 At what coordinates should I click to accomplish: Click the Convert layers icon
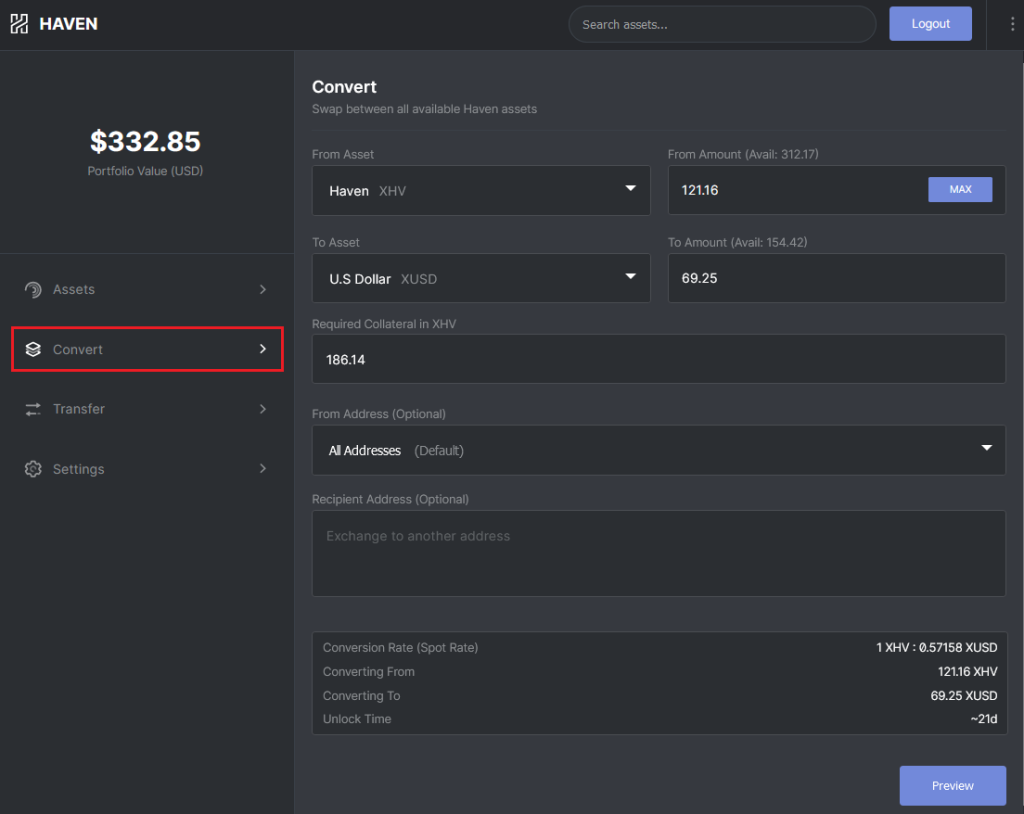[x=33, y=350]
